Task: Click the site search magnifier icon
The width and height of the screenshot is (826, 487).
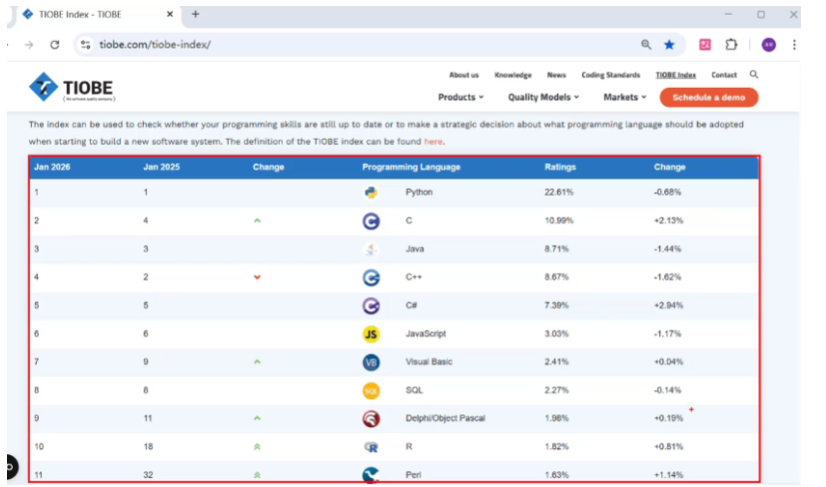Action: 754,75
